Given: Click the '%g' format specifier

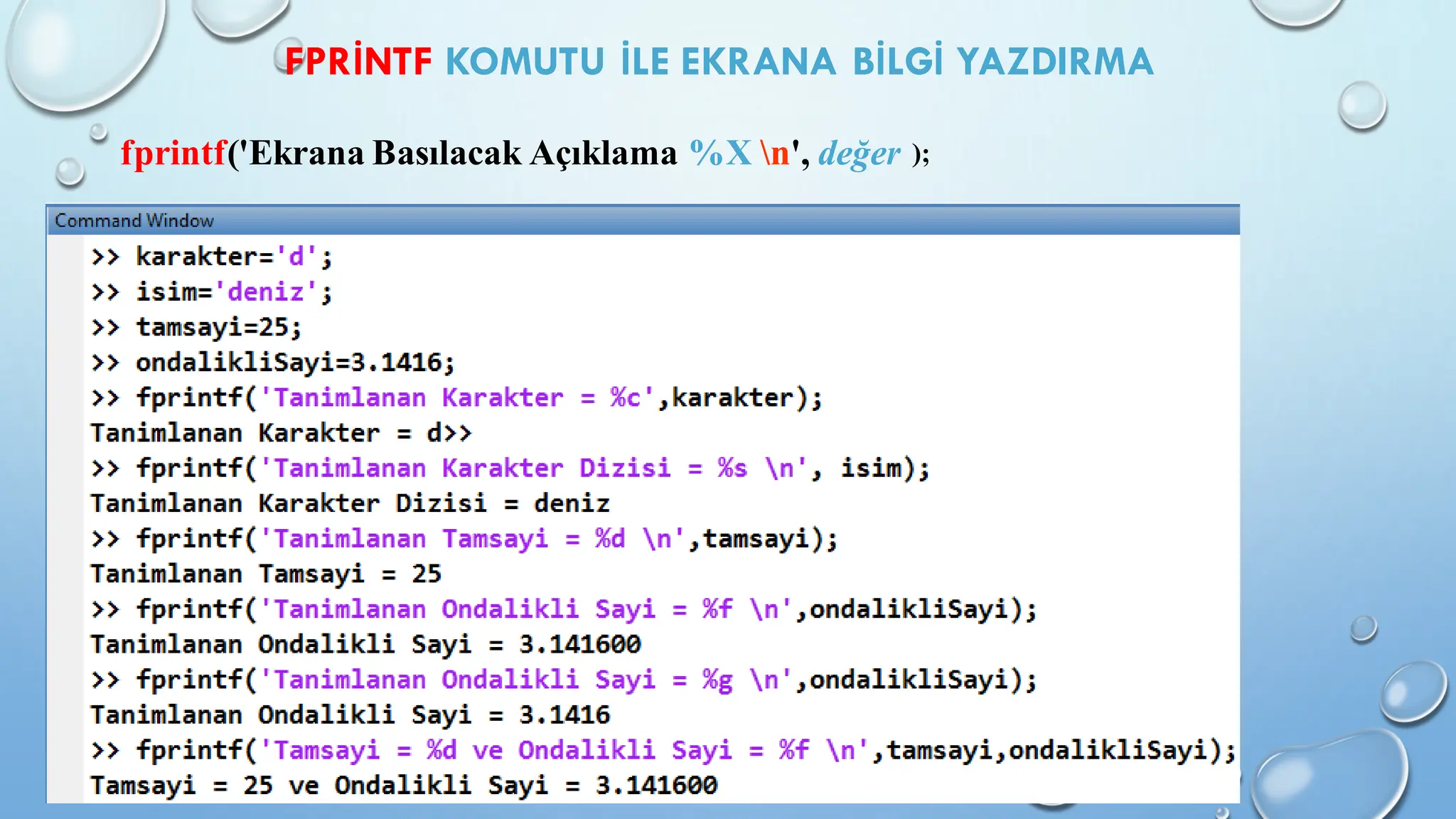Looking at the screenshot, I should (x=717, y=680).
